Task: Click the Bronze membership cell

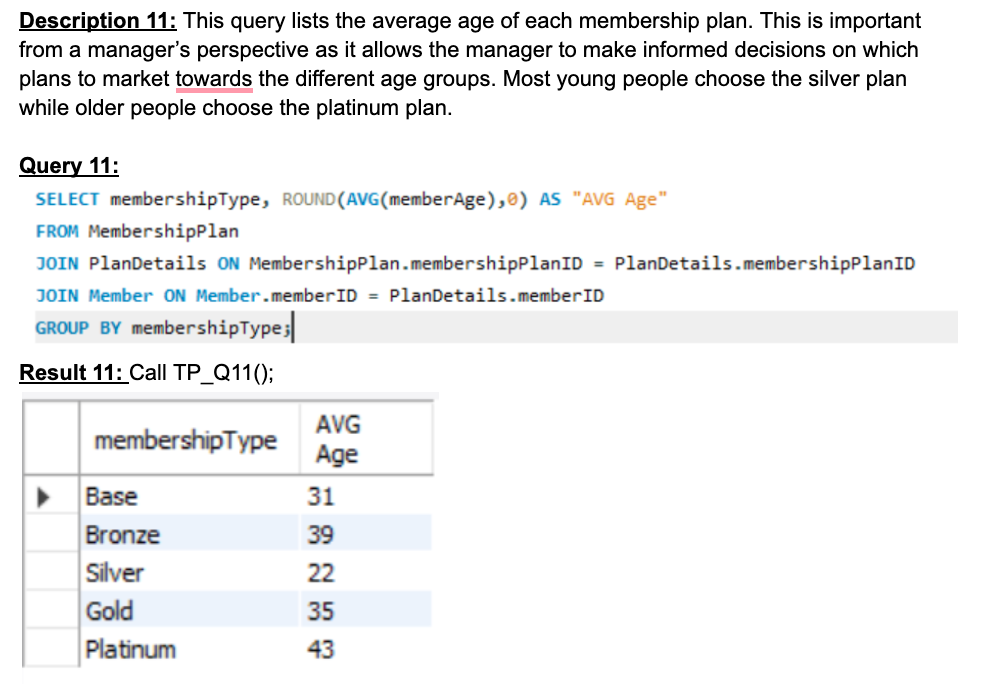Action: [x=122, y=535]
